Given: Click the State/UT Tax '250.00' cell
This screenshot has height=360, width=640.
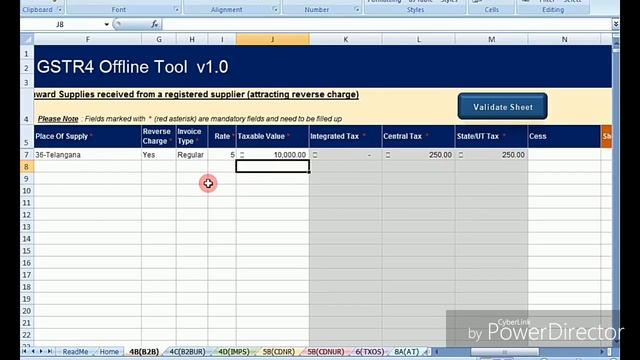Looking at the screenshot, I should (491, 155).
